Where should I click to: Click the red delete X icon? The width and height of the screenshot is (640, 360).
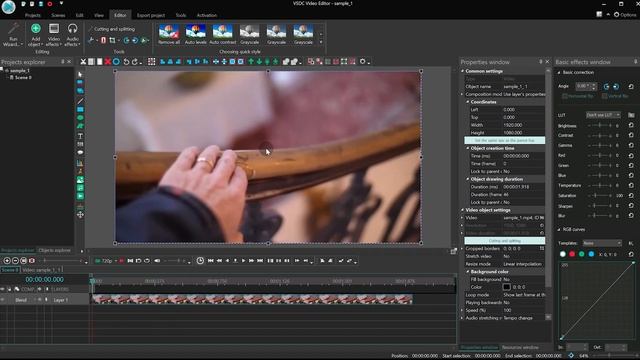108,62
